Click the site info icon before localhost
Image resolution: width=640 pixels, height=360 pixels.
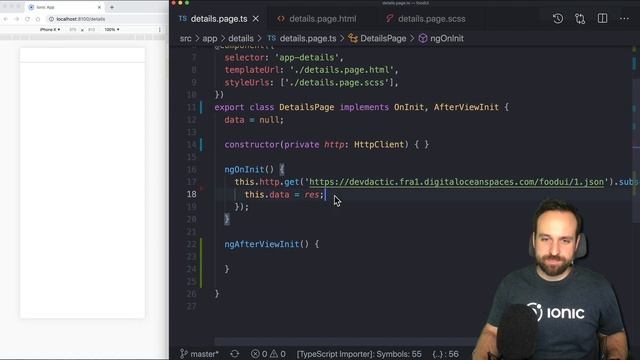[51, 19]
